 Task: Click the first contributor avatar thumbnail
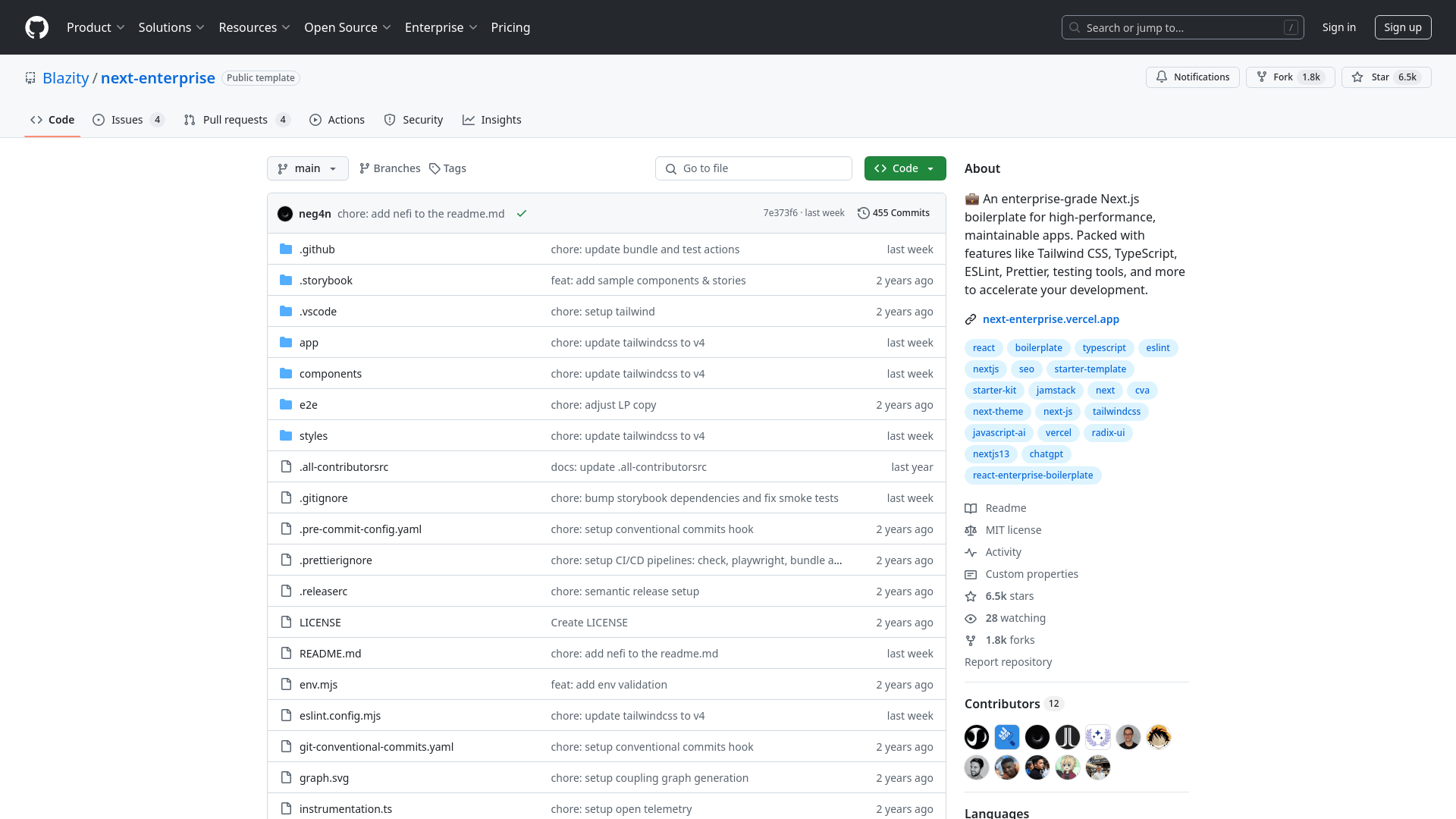click(976, 737)
